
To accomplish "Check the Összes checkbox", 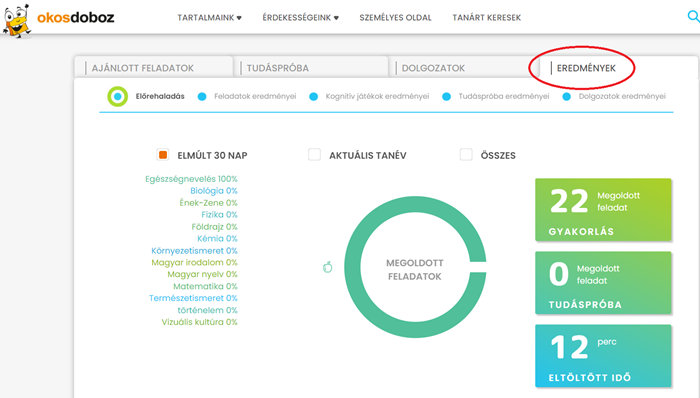I will [466, 155].
